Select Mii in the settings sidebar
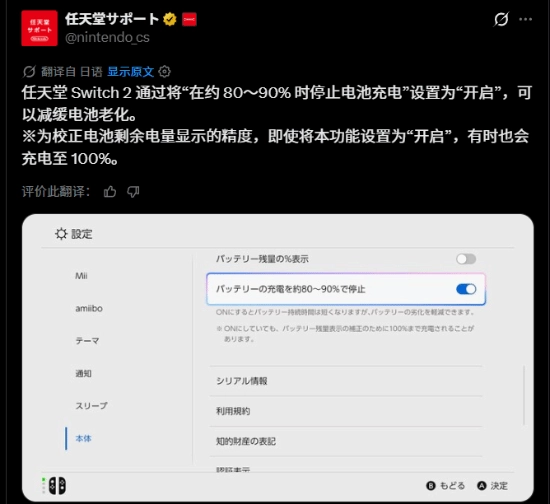 pyautogui.click(x=81, y=276)
